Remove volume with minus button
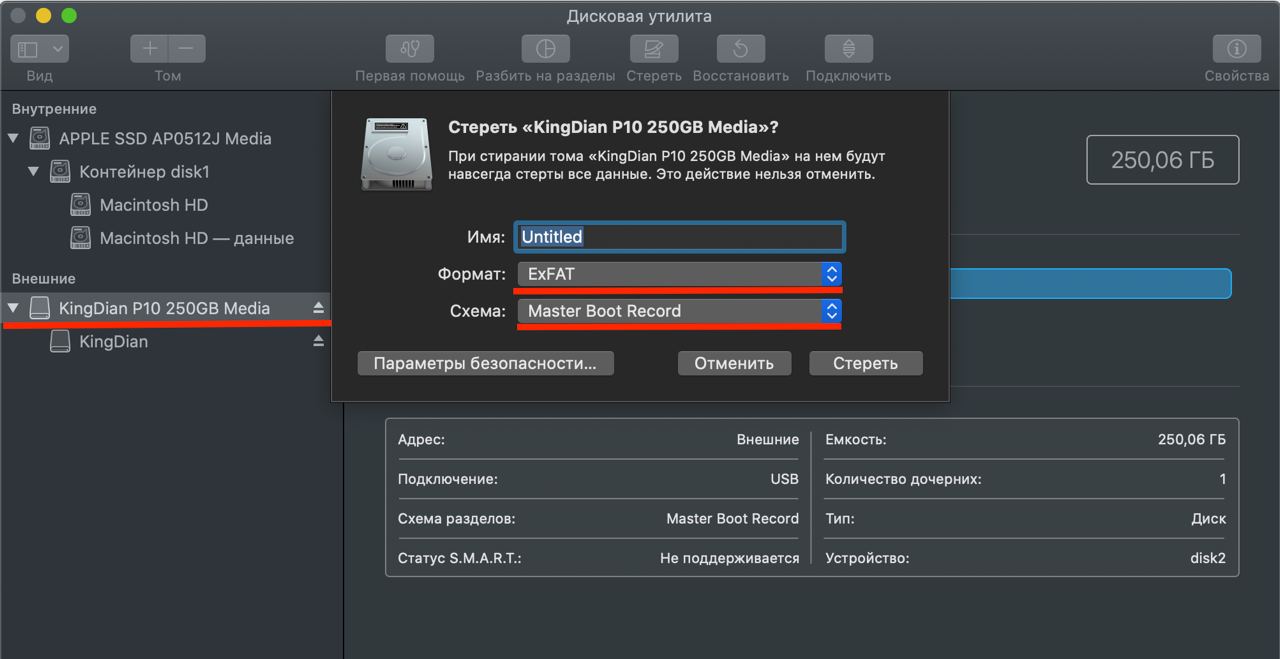 click(187, 48)
